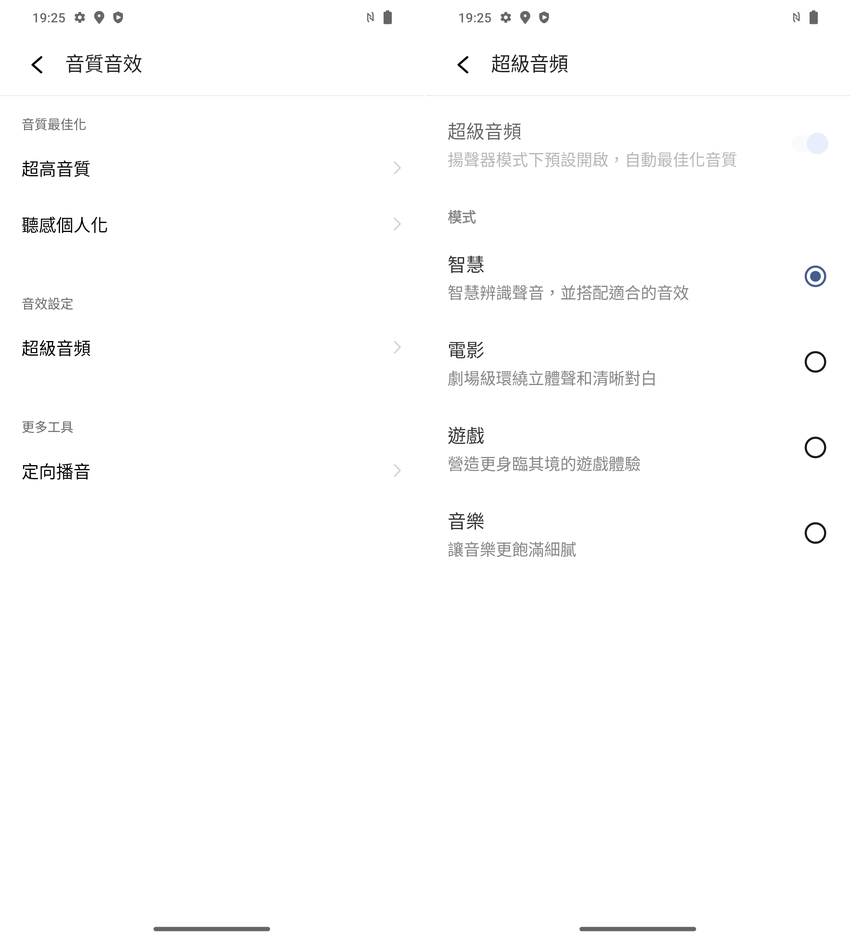Tap shield icon in right status bar
850x942 pixels.
coord(544,17)
